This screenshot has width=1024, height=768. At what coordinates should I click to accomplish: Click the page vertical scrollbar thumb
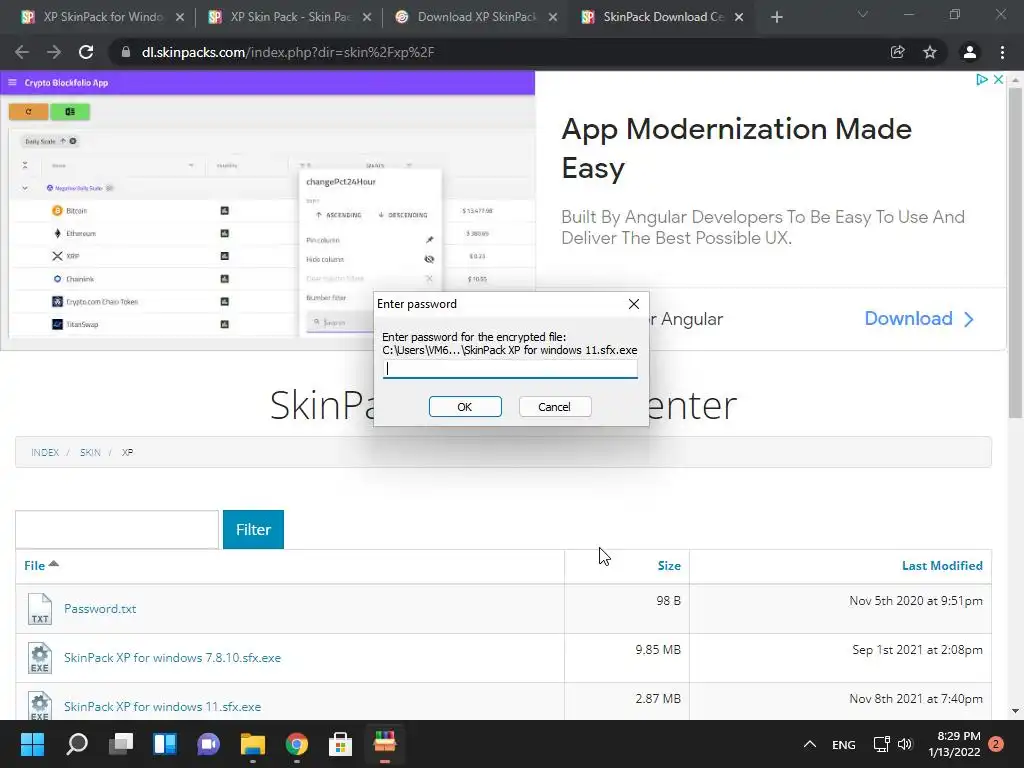point(1015,252)
